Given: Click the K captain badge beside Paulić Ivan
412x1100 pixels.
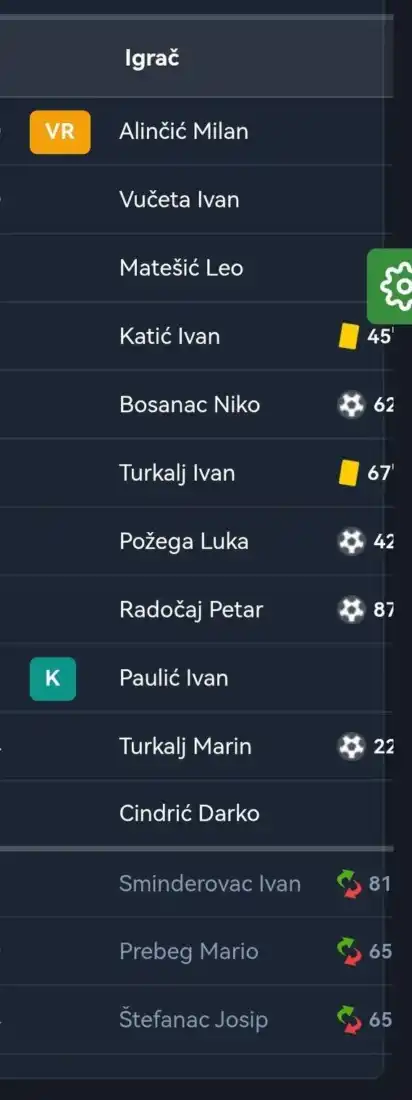Looking at the screenshot, I should coord(53,678).
